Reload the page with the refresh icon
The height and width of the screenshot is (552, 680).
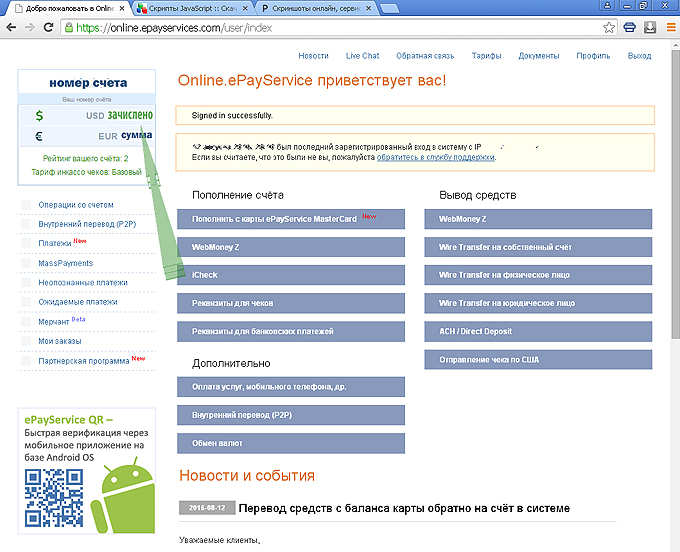pos(48,27)
